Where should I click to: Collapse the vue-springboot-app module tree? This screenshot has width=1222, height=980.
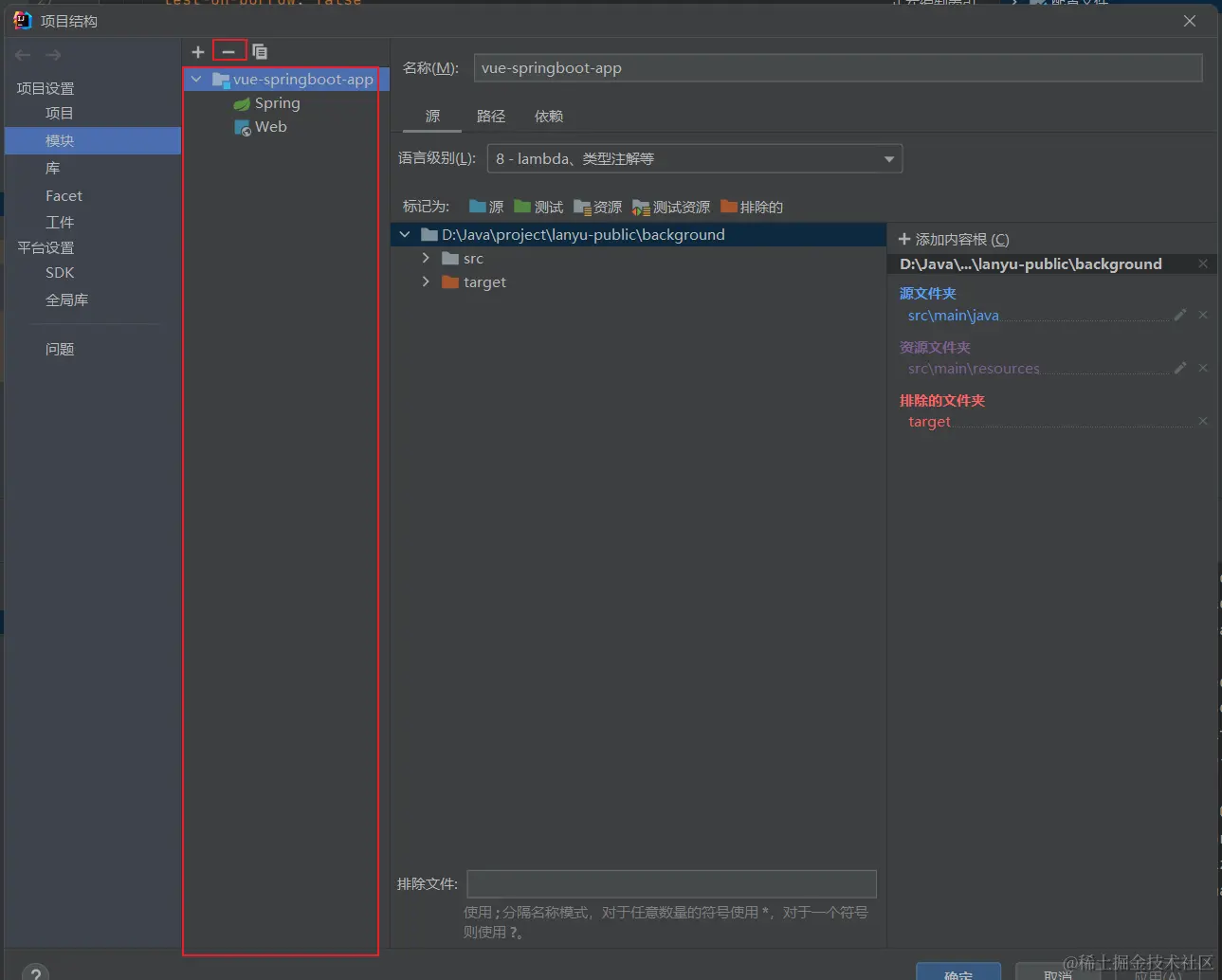(x=196, y=80)
